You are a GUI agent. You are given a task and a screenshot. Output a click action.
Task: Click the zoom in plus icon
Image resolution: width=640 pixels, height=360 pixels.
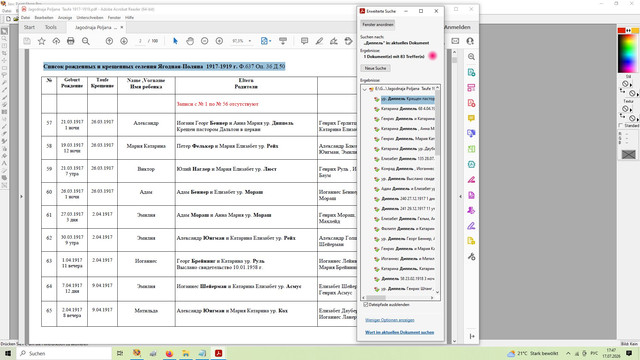point(219,41)
